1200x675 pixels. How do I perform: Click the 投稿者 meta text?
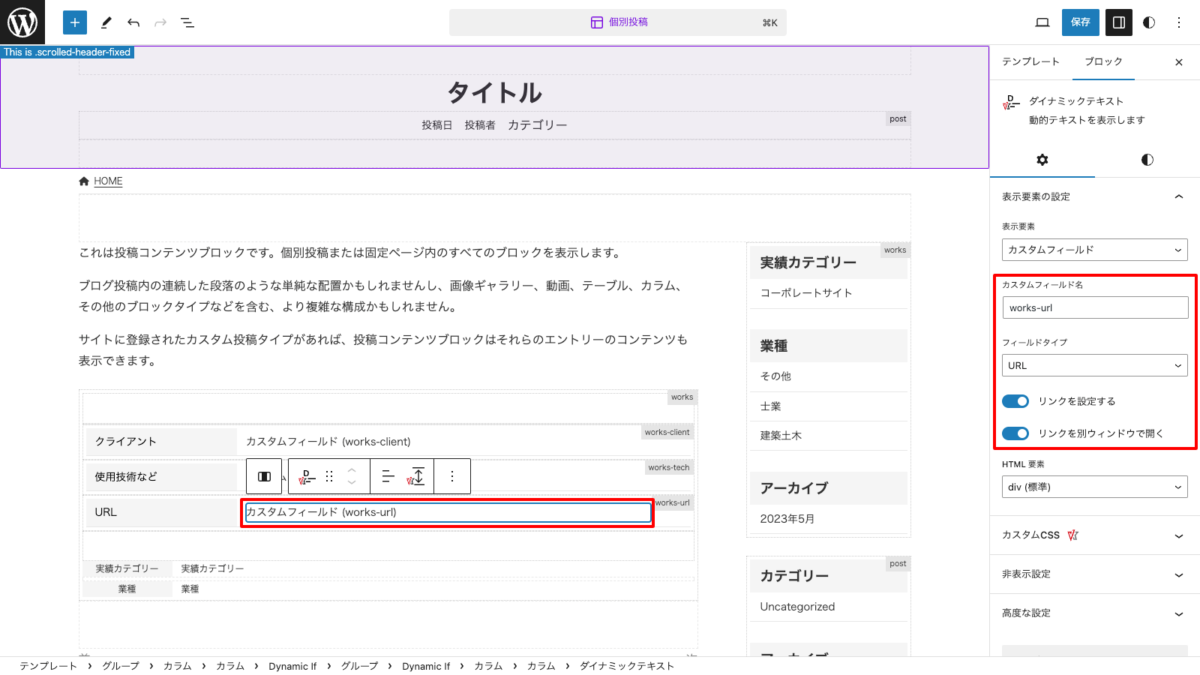(x=479, y=125)
